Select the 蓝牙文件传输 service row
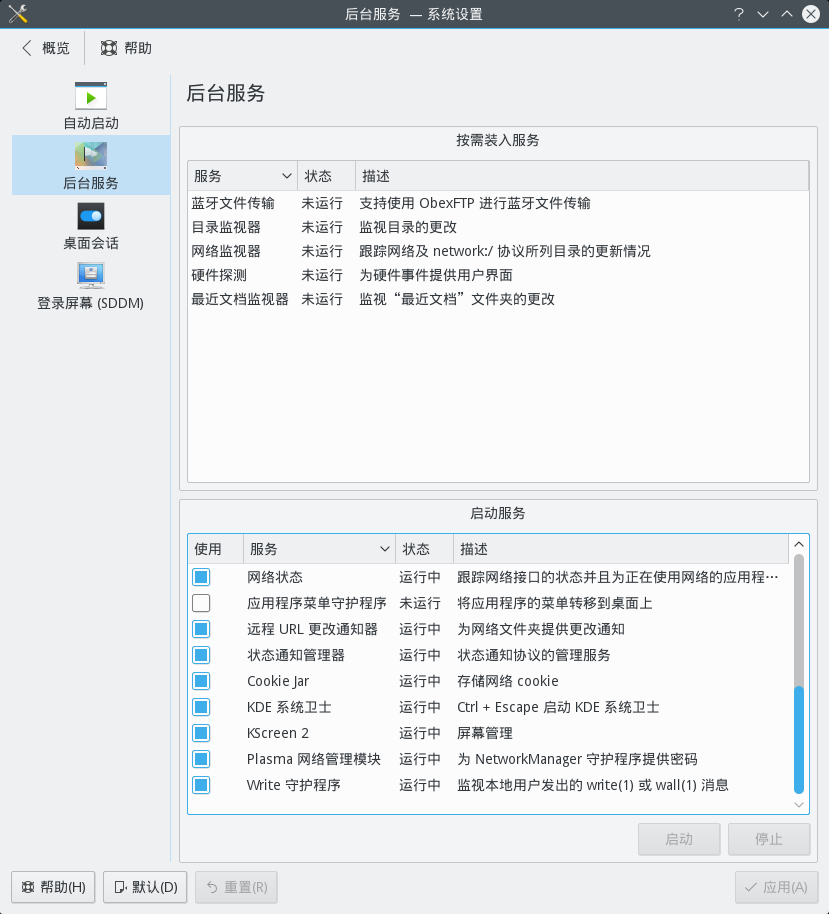The height and width of the screenshot is (914, 829). (x=498, y=203)
